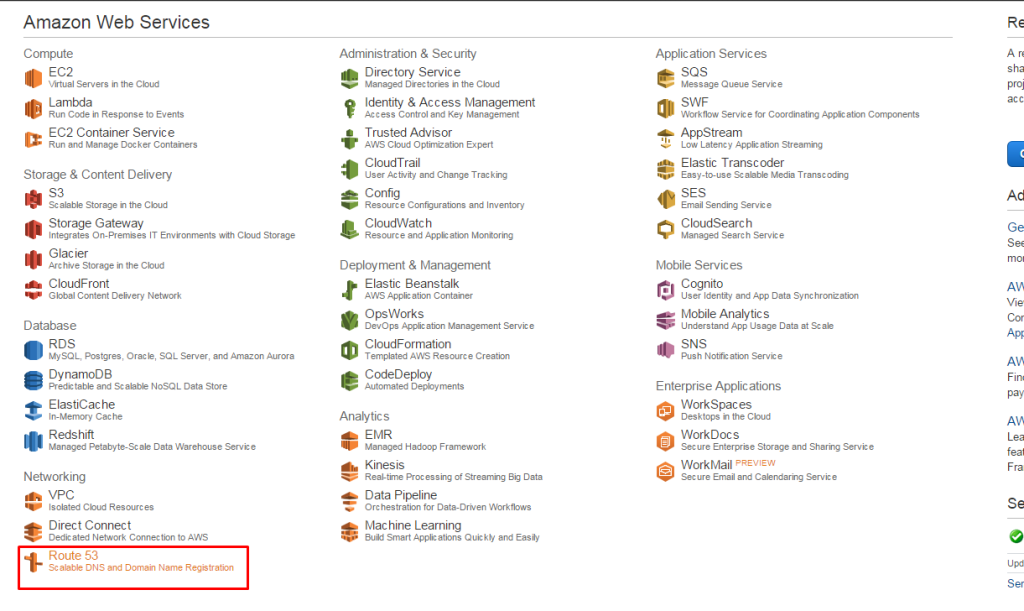Image resolution: width=1024 pixels, height=611 pixels.
Task: Click the 'Scalable Storage in the Cloud' description
Action: 108,205
